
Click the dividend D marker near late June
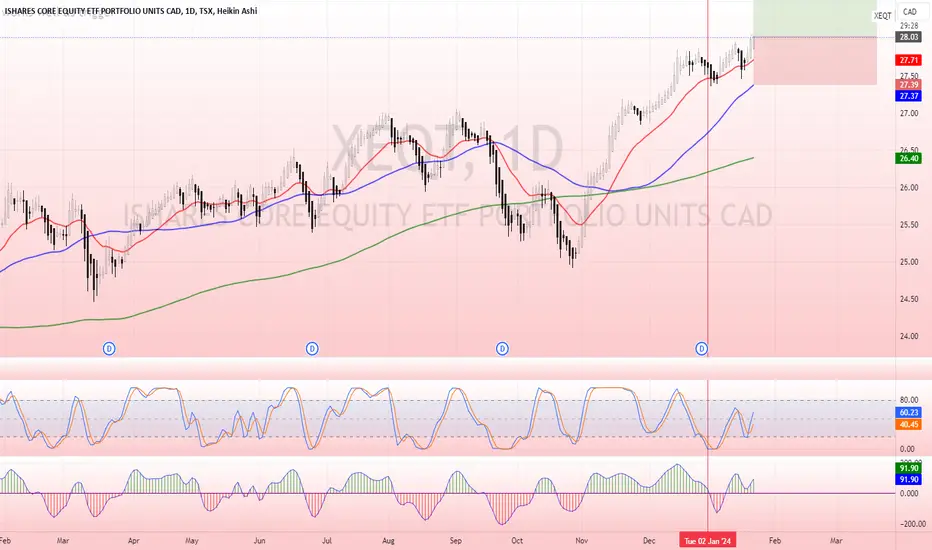(312, 348)
